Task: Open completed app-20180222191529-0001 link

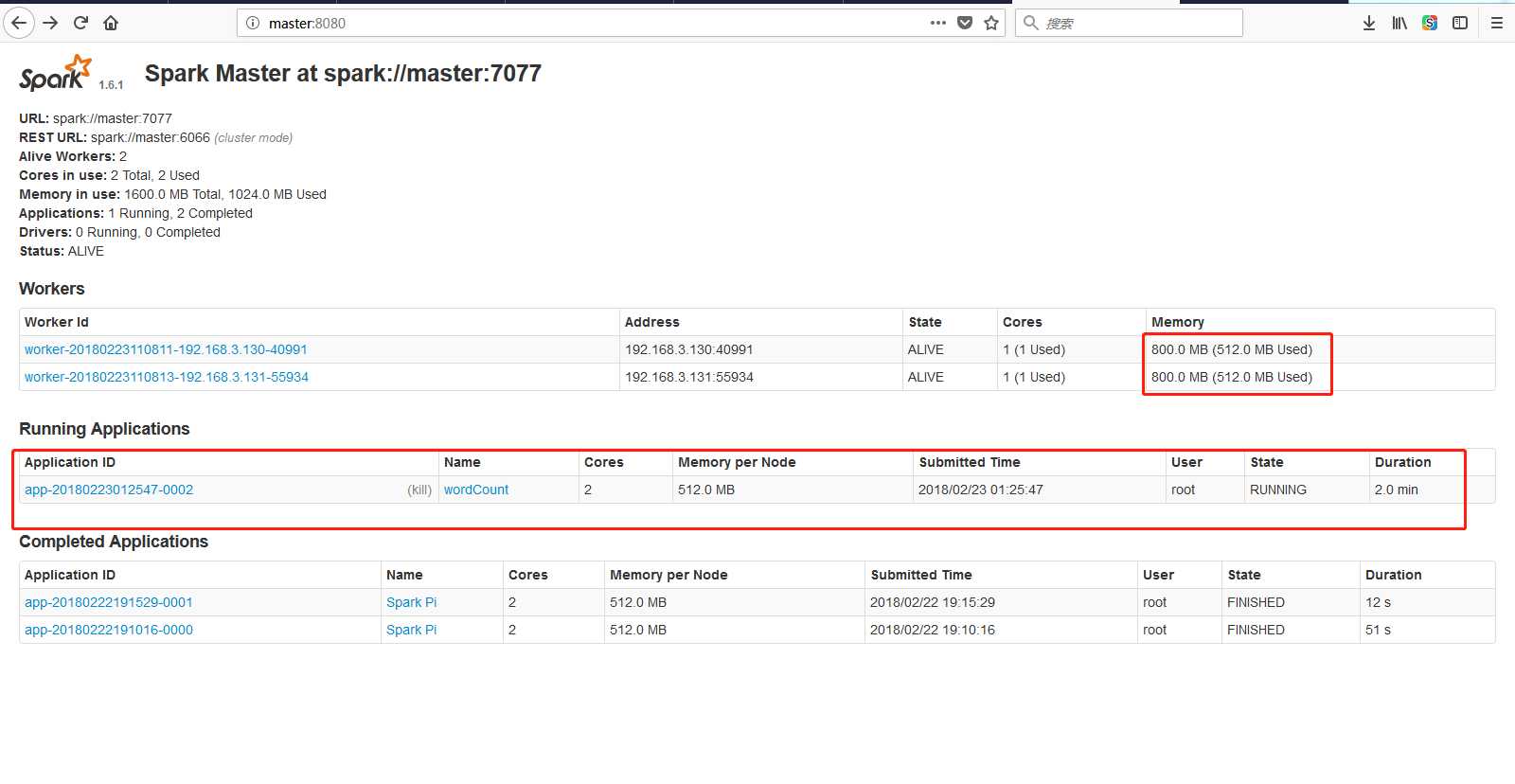Action: [x=109, y=602]
